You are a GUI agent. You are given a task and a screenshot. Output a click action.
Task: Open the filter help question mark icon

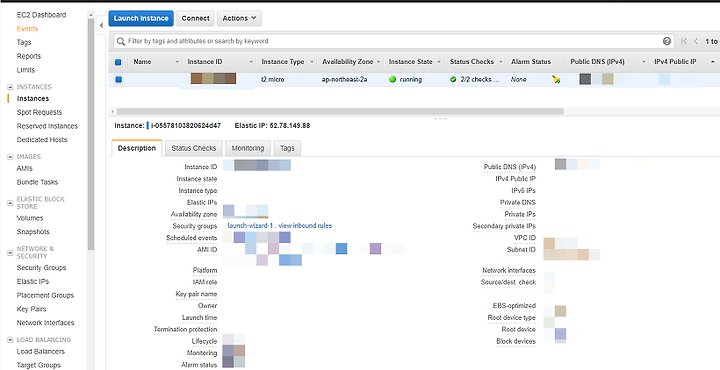[667, 41]
